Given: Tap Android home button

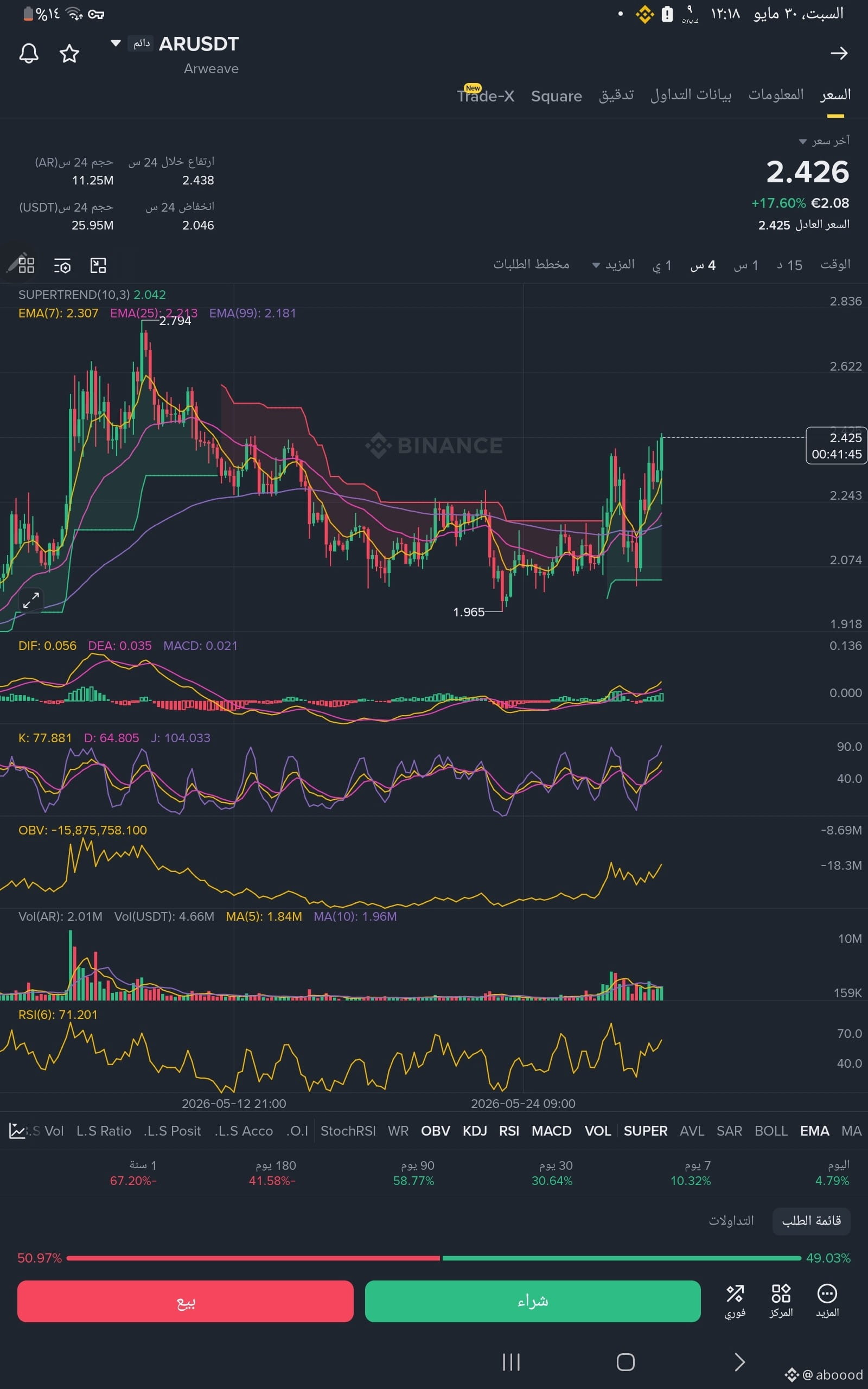Looking at the screenshot, I should (625, 1362).
